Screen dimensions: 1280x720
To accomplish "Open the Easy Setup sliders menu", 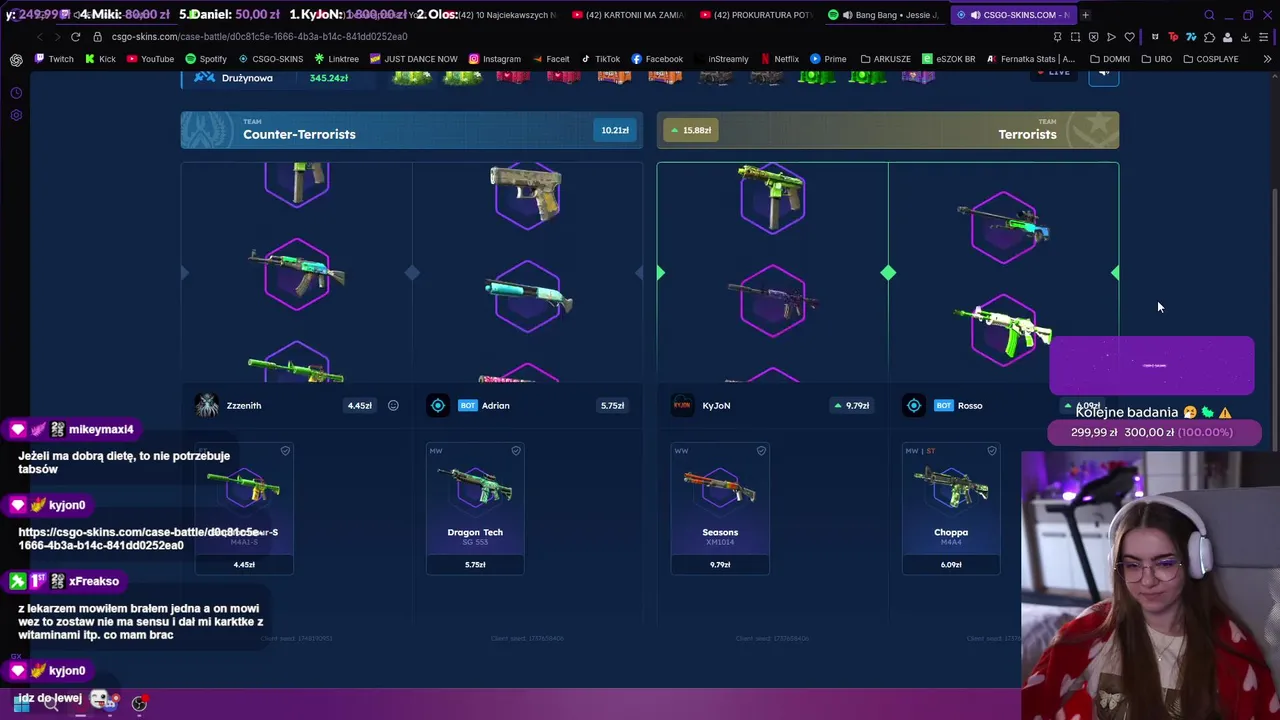I will tap(1264, 37).
